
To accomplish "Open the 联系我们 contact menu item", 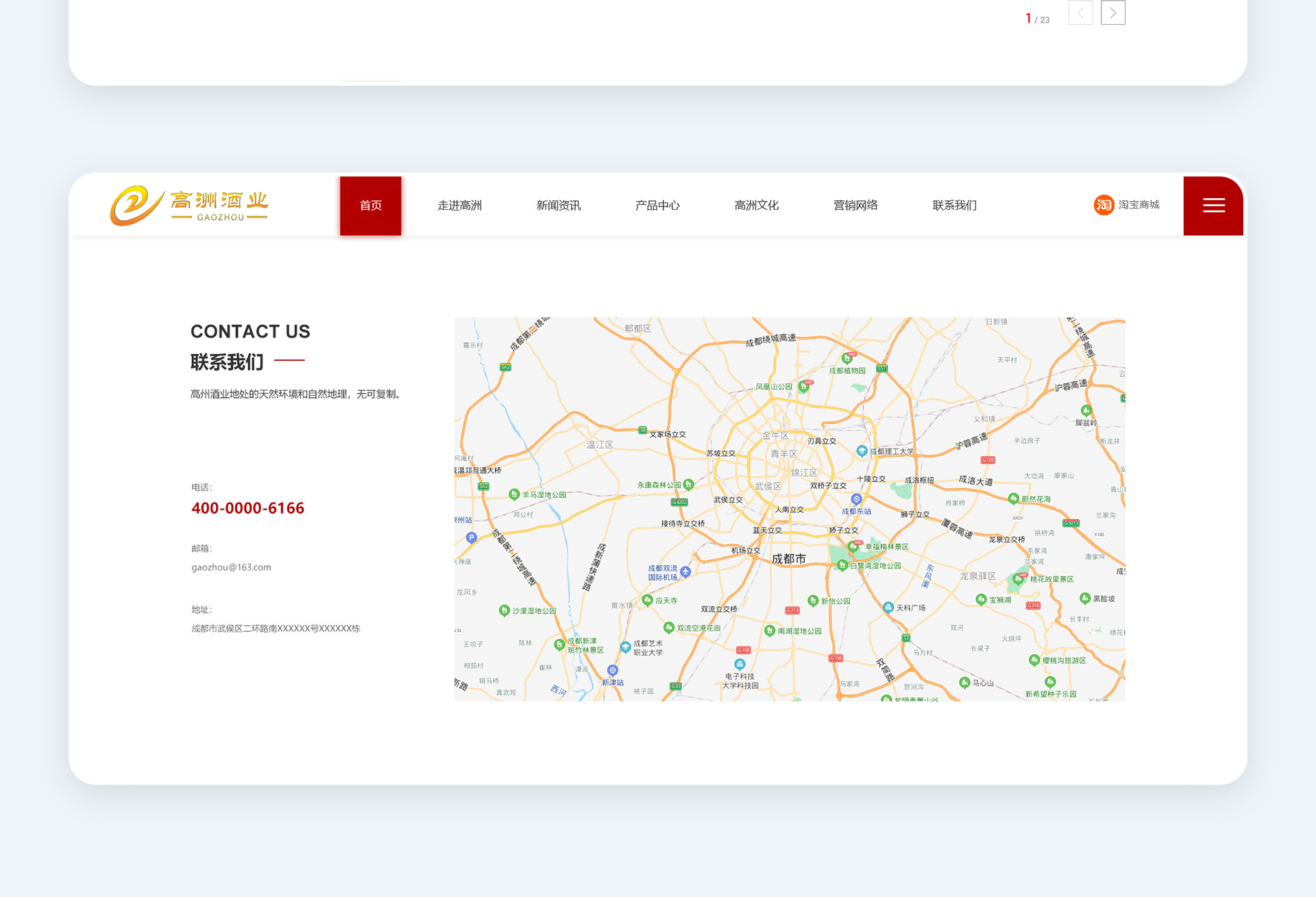I will pos(955,206).
